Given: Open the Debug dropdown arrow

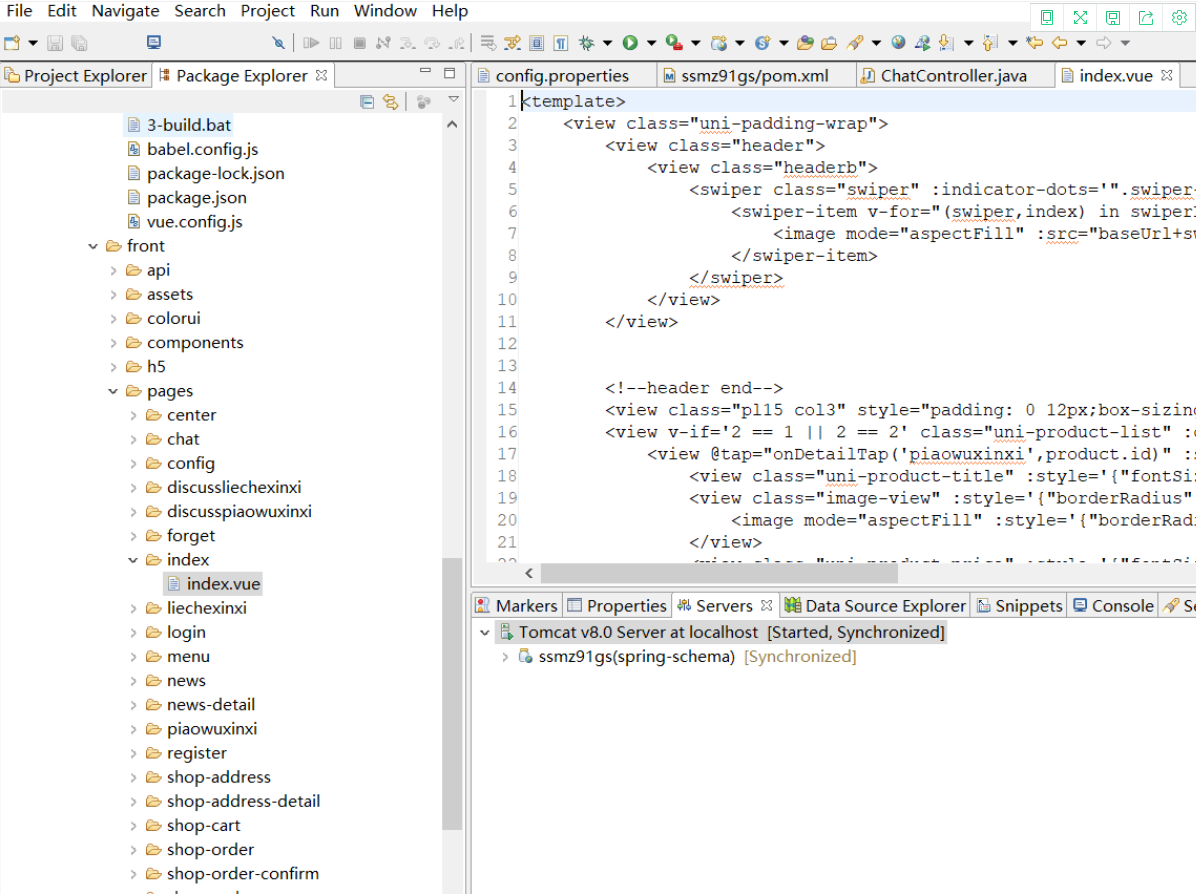Looking at the screenshot, I should tap(607, 43).
